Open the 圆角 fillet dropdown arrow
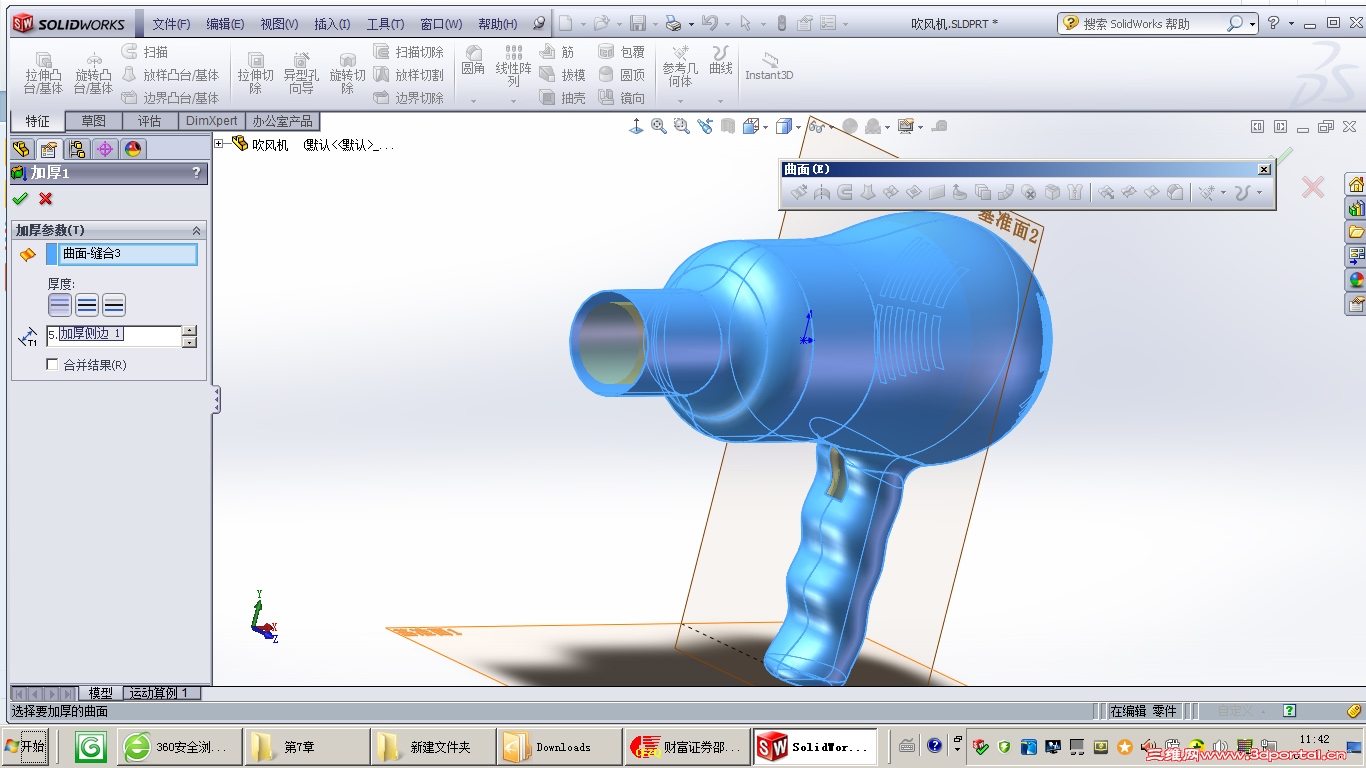Image resolution: width=1366 pixels, height=768 pixels. [473, 100]
